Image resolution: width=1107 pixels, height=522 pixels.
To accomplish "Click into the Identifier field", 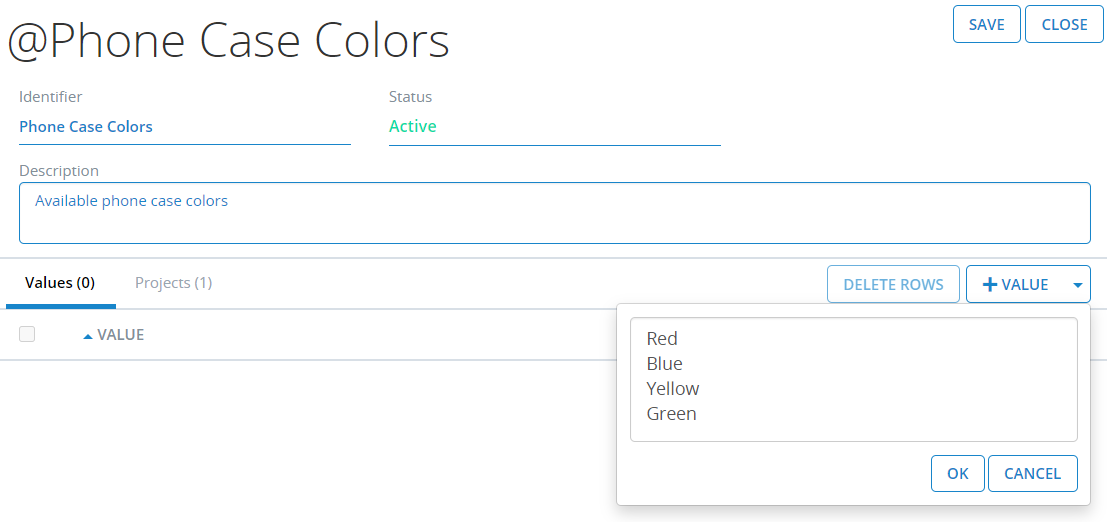I will 184,127.
